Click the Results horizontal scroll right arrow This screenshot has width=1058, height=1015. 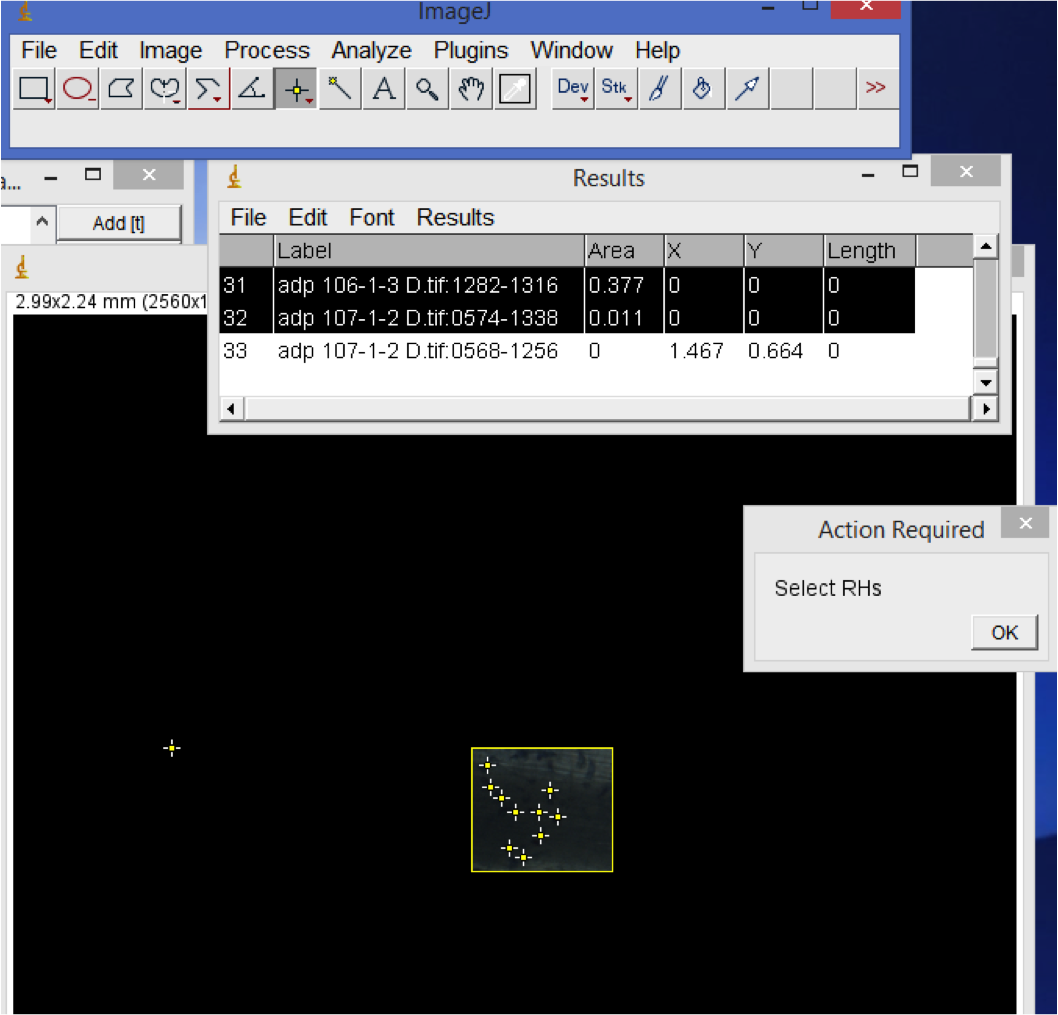coord(986,409)
